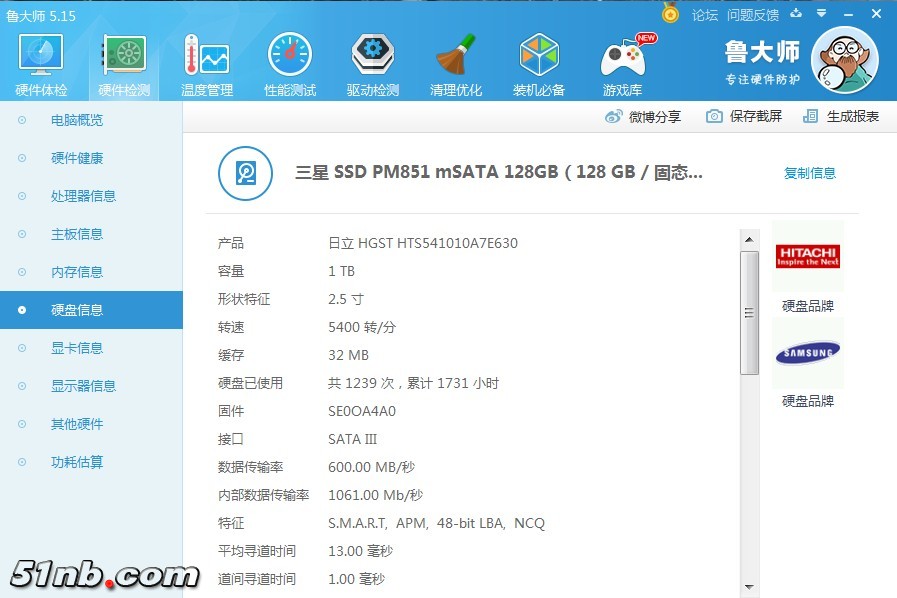
Task: Click the 鲁大师 cartoon avatar
Action: [843, 62]
